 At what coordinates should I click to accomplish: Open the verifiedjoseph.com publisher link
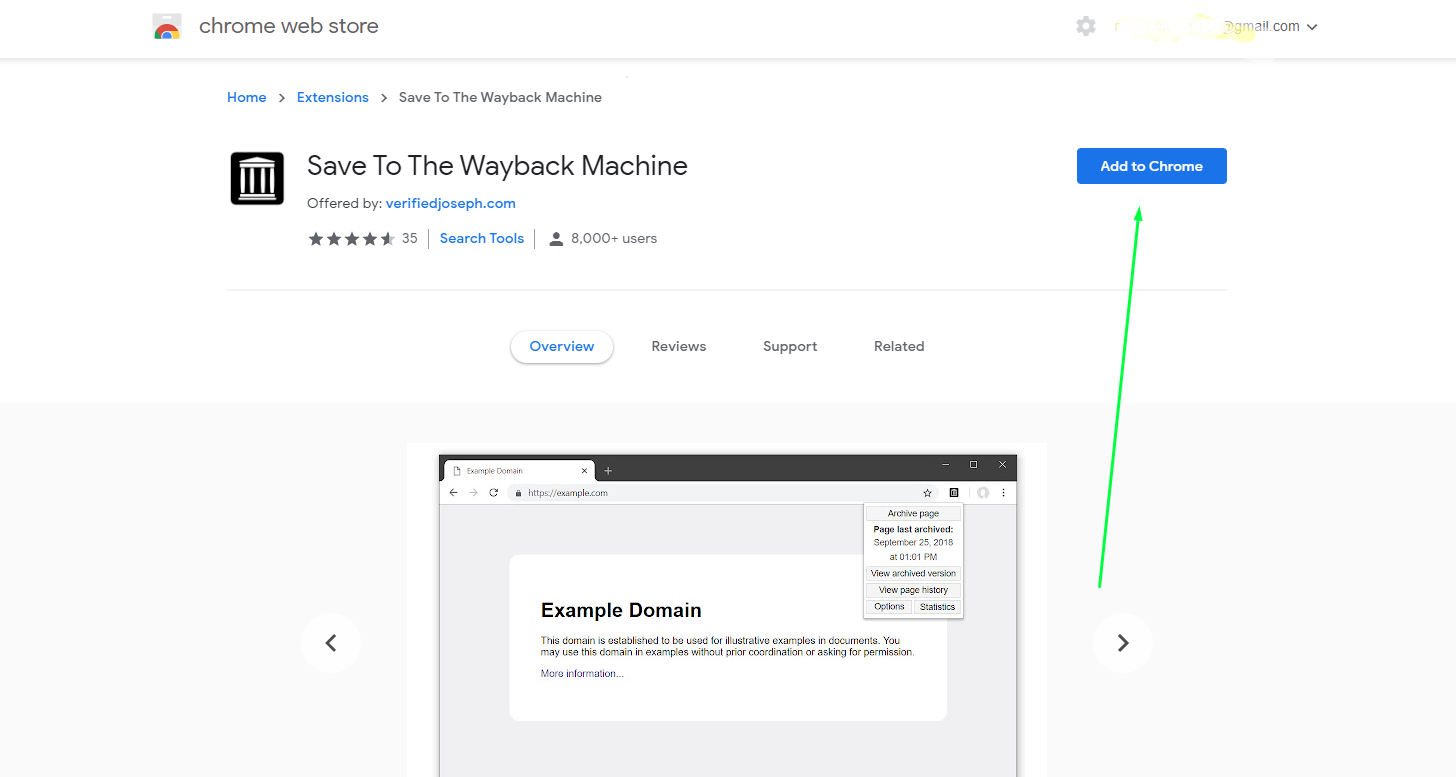451,203
